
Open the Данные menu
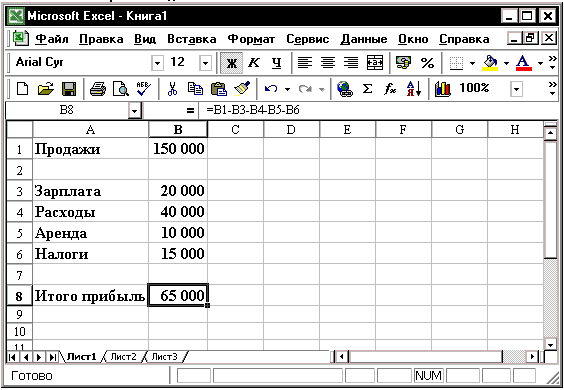[364, 39]
